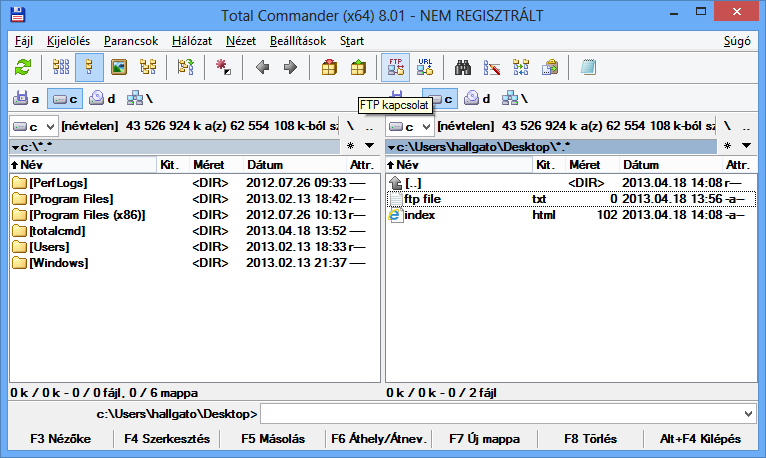Show the directory tree view icon
Viewport: 766px width, 458px height.
[x=148, y=67]
